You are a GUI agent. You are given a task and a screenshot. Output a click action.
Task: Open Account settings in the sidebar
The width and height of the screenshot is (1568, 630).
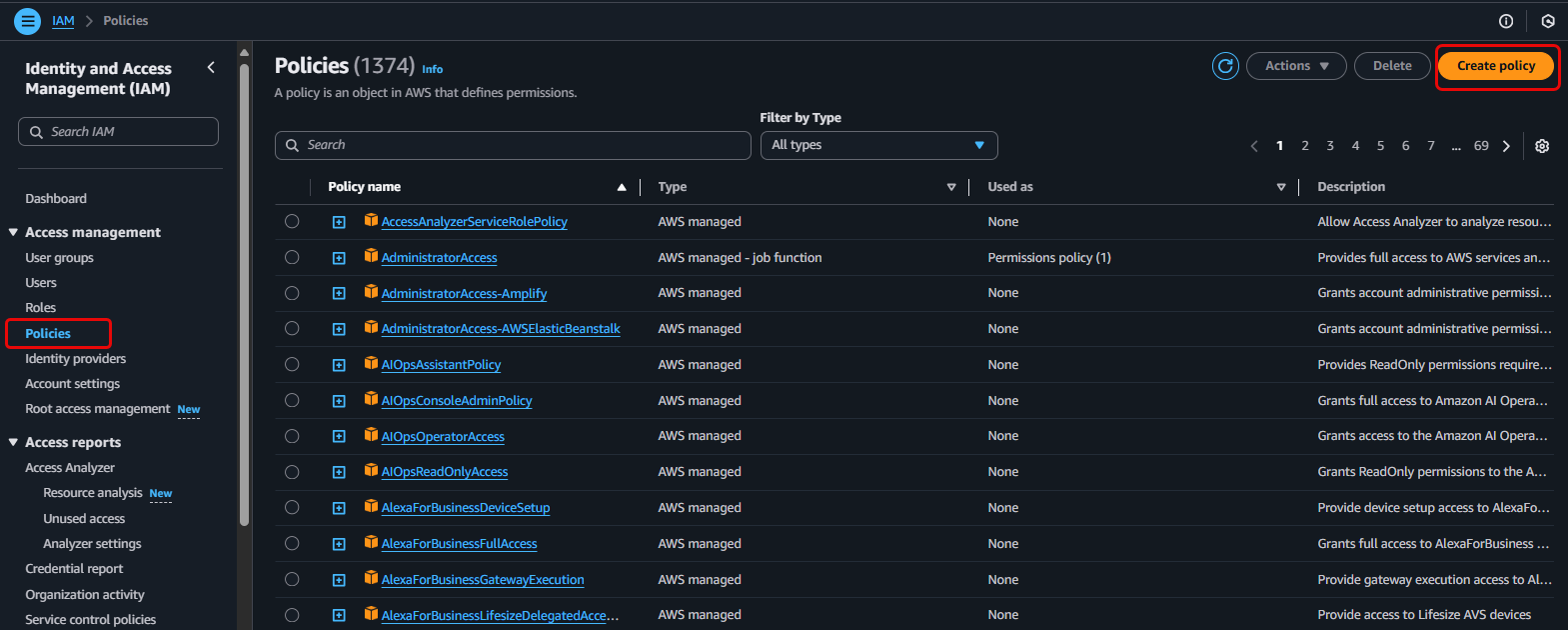[x=73, y=384]
